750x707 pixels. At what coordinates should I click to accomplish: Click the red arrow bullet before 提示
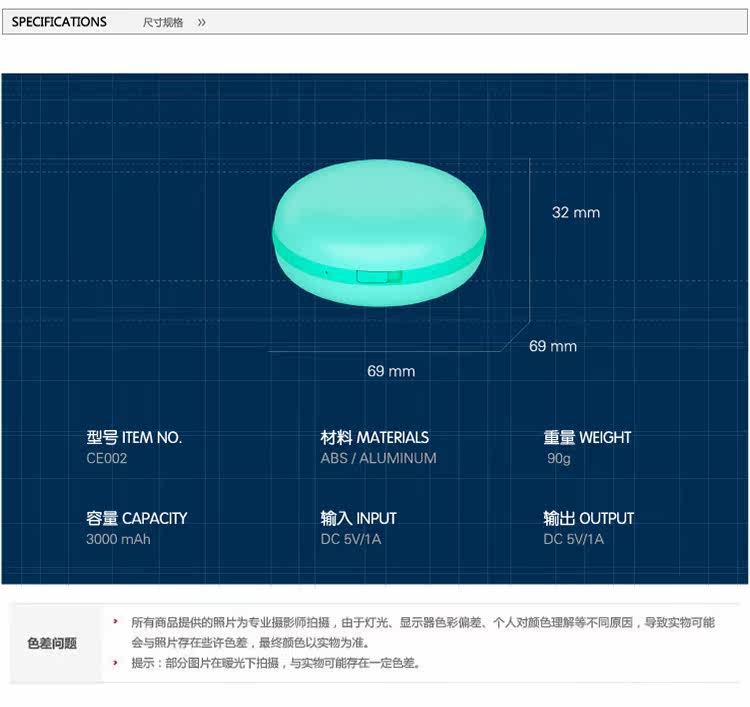(115, 663)
